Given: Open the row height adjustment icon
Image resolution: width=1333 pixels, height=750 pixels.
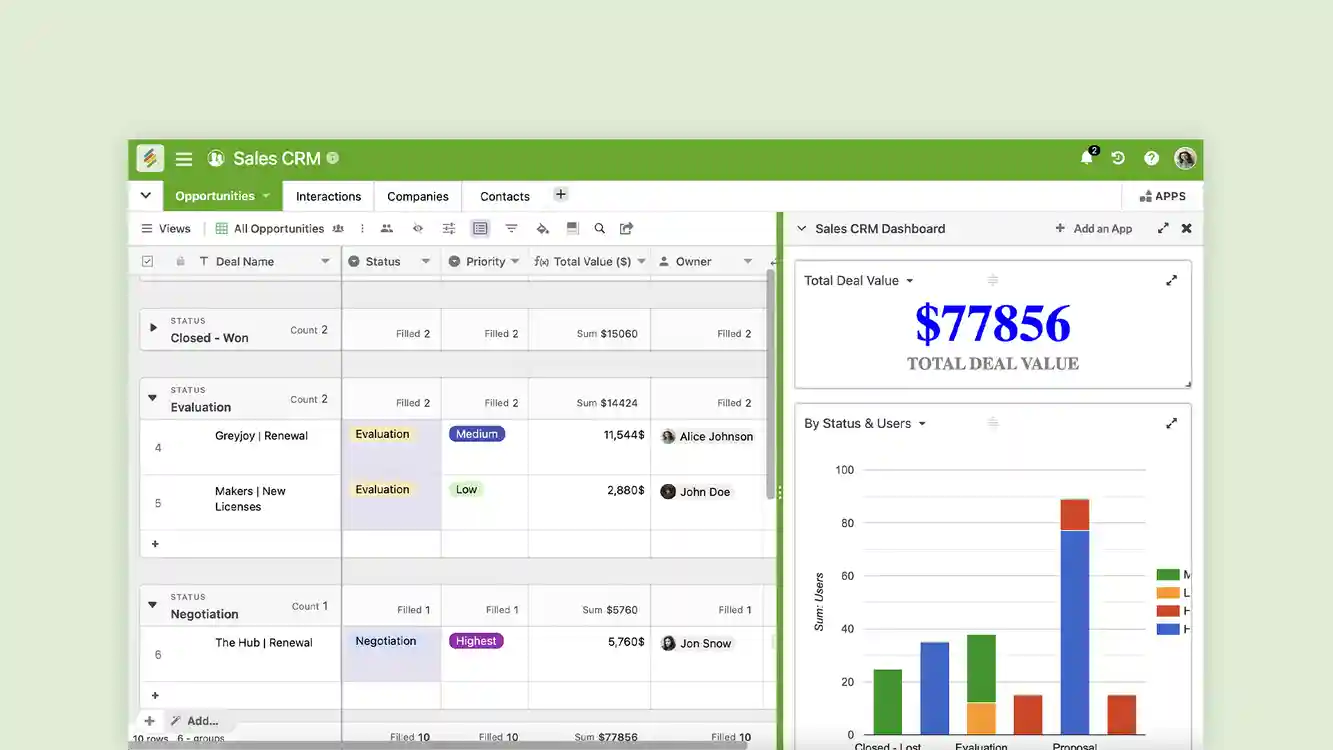Looking at the screenshot, I should 572,228.
